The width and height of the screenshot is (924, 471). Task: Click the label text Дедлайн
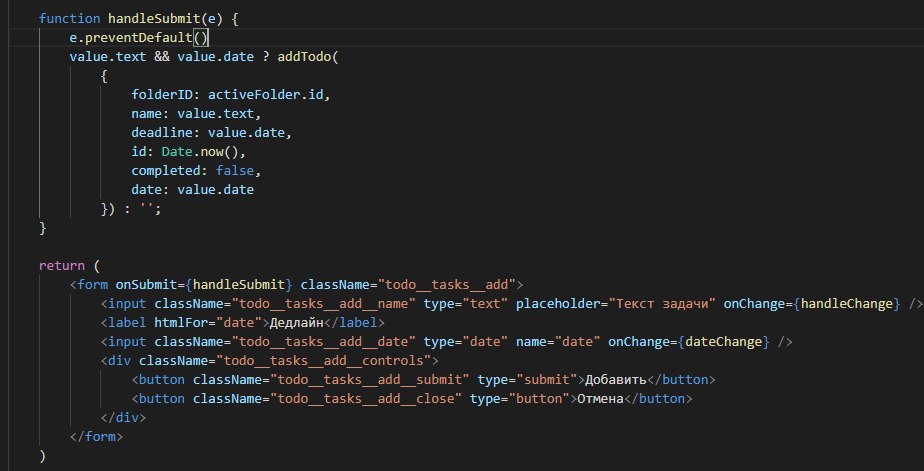(x=296, y=322)
